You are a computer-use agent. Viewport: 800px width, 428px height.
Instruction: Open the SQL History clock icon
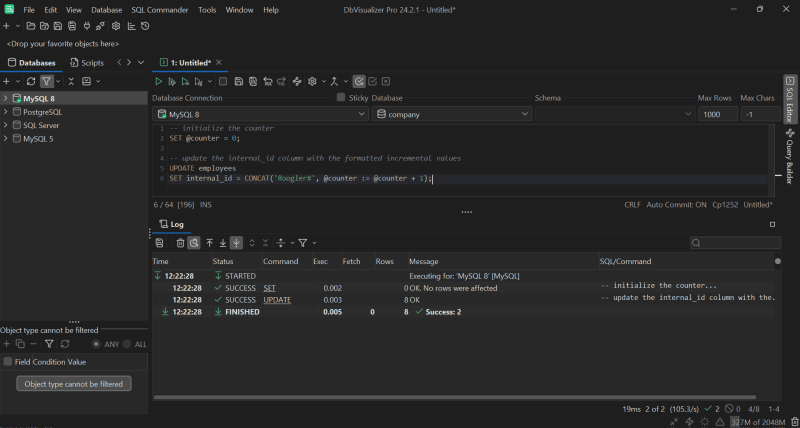pyautogui.click(x=145, y=26)
